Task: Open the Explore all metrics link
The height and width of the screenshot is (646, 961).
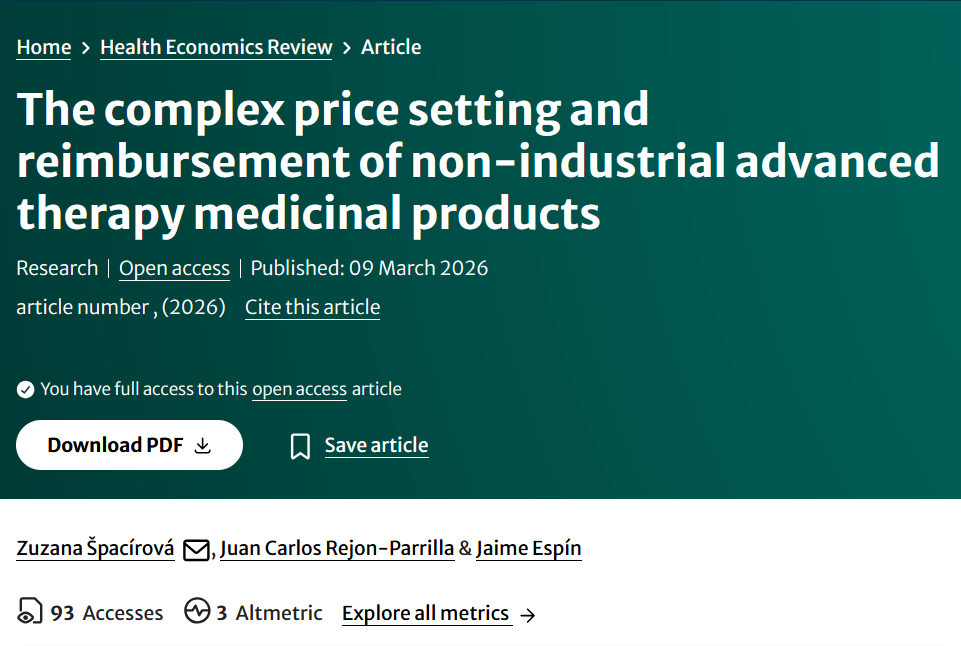Action: (x=425, y=613)
